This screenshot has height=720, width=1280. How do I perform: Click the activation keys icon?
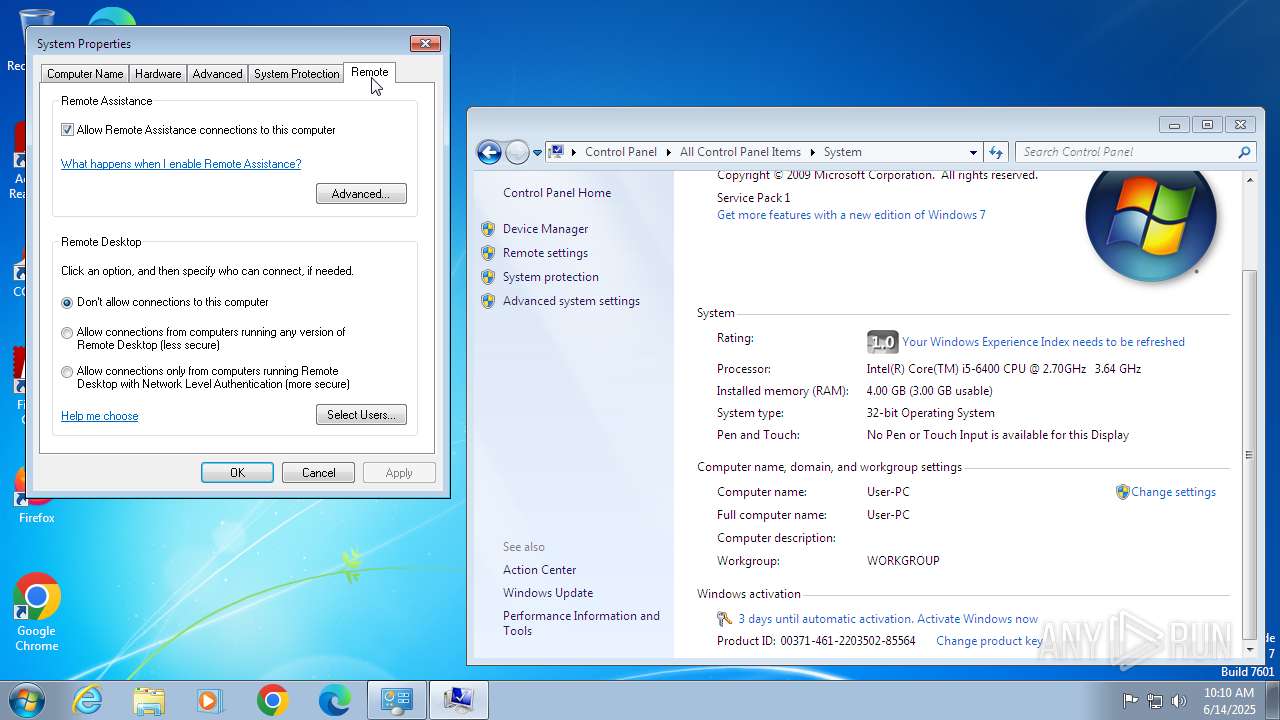click(x=725, y=619)
